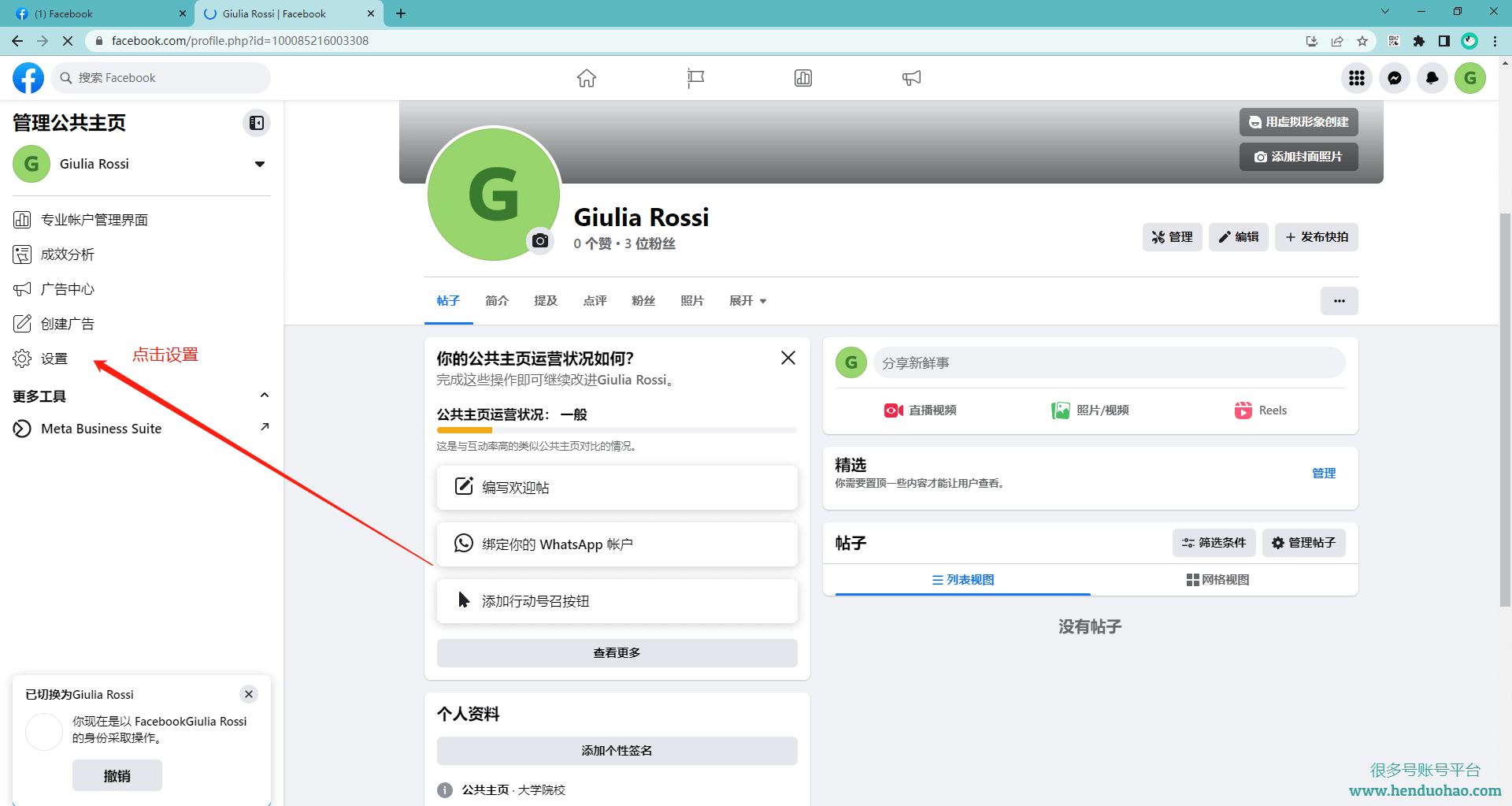Switch to 网格视图 view
This screenshot has height=806, width=1512.
[x=1217, y=580]
